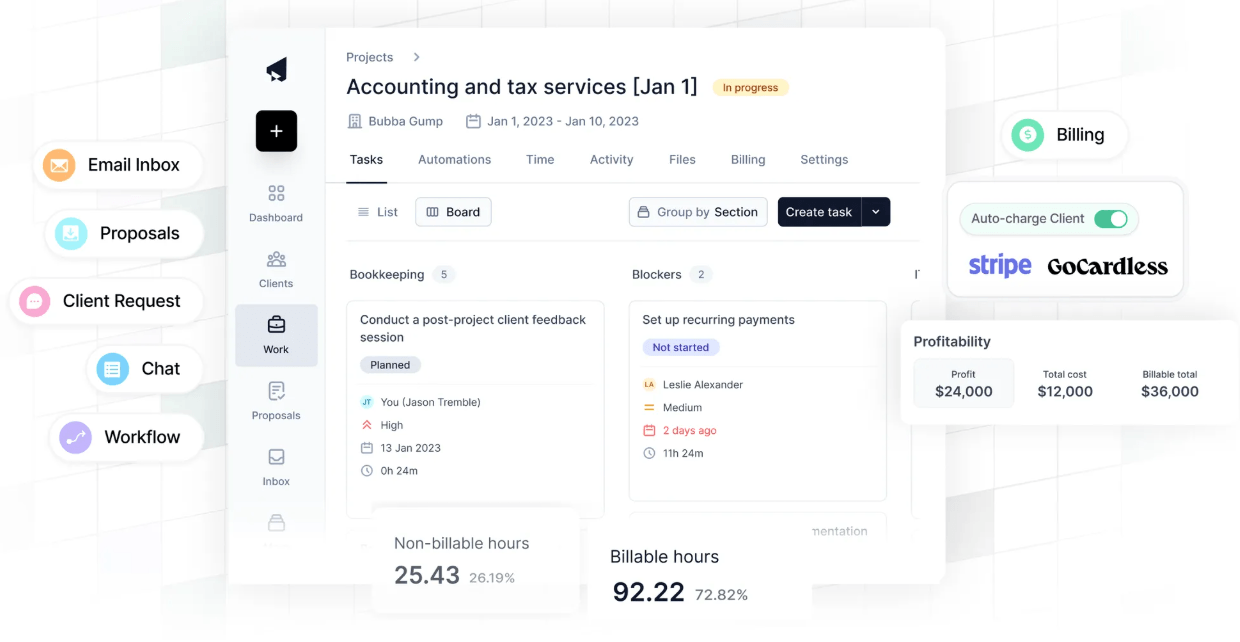Click the project title Accounting and tax services
This screenshot has width=1240, height=642.
point(522,87)
